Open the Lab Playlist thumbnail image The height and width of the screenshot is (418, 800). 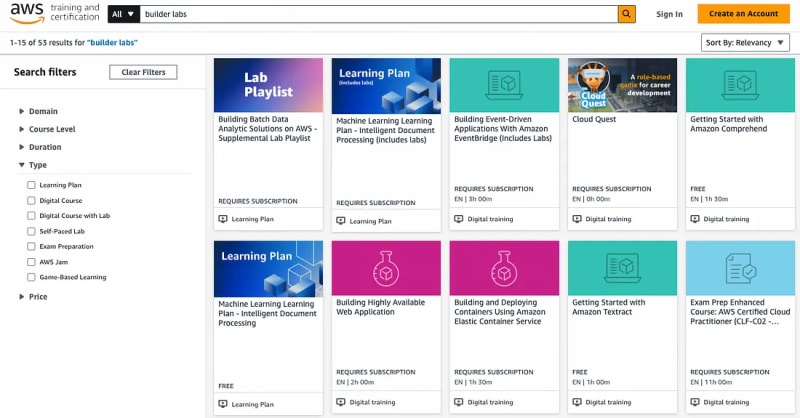click(268, 85)
